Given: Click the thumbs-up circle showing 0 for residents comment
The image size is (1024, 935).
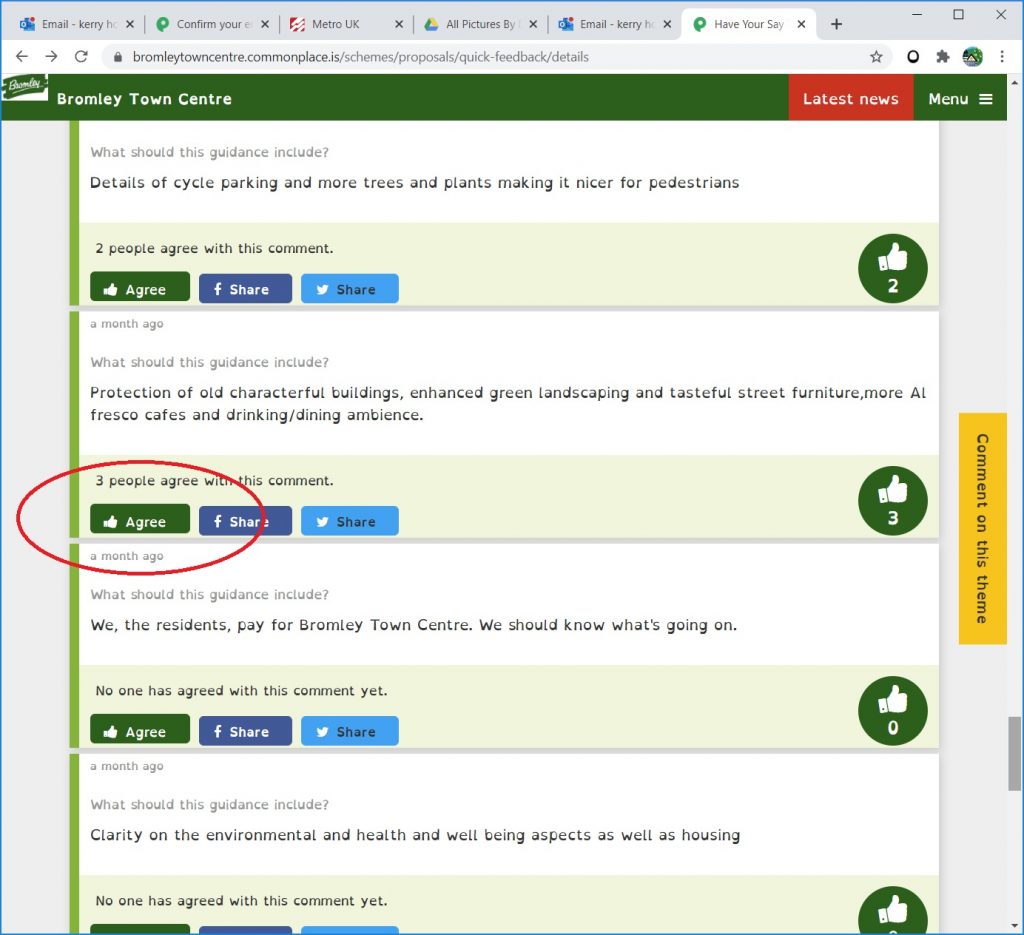Looking at the screenshot, I should coord(893,711).
